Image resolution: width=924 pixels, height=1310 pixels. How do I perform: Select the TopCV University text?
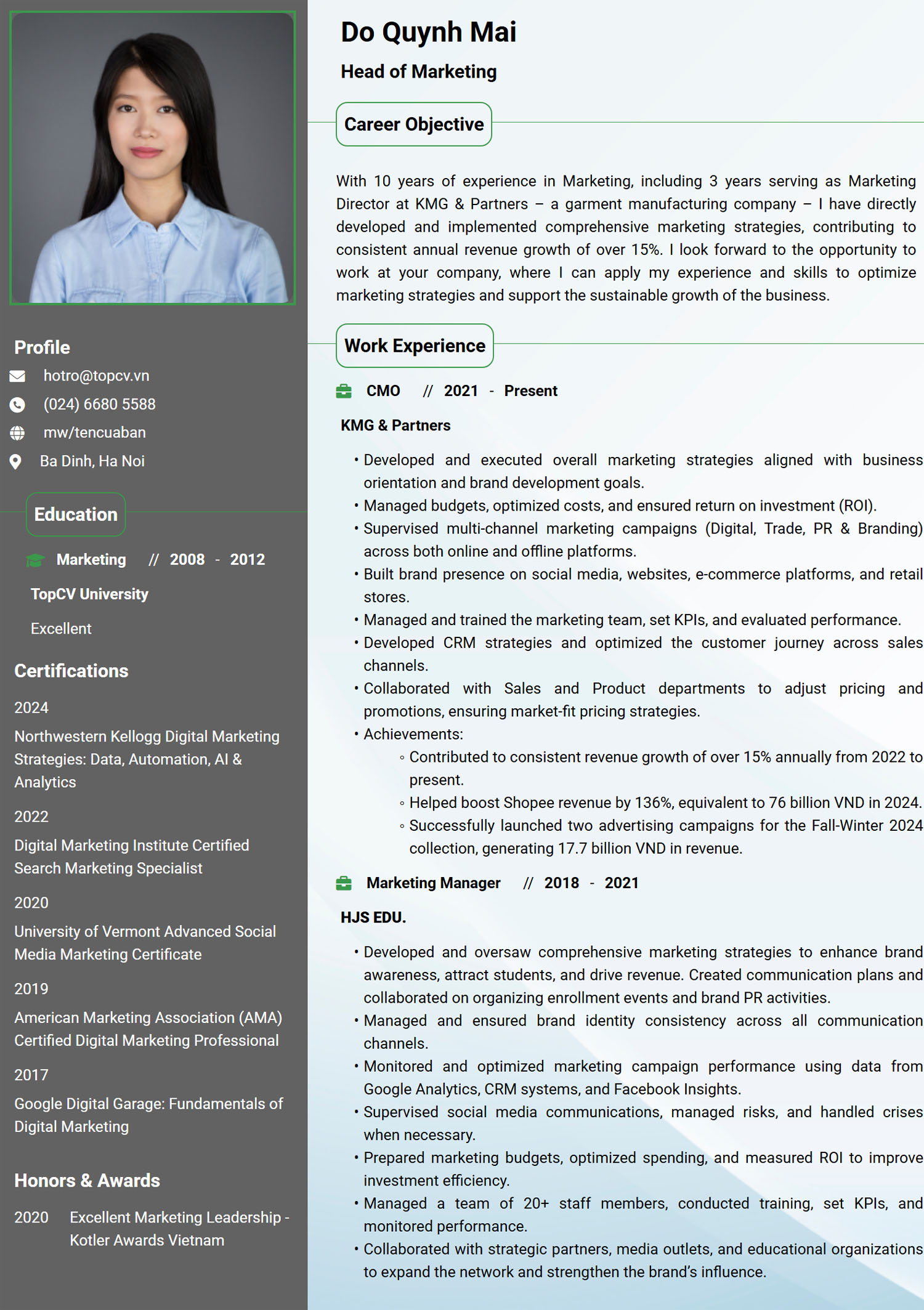click(89, 594)
